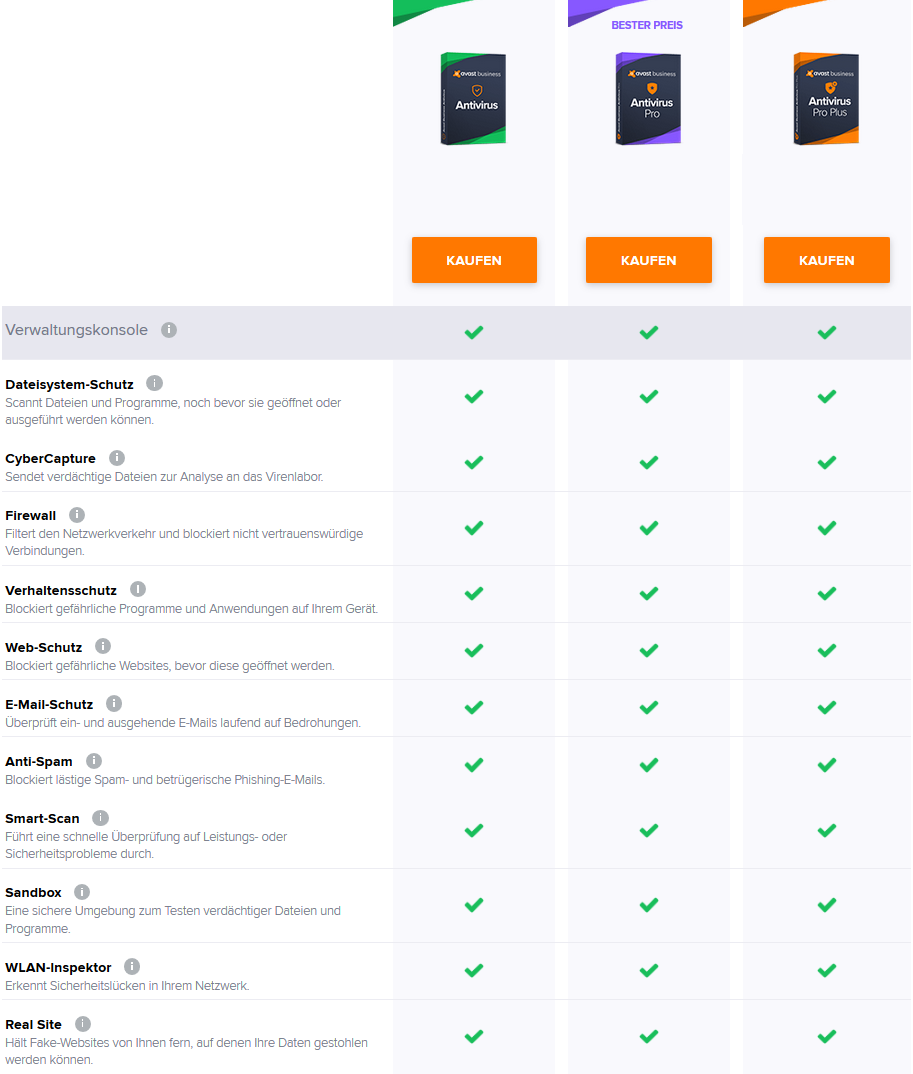Image resolution: width=913 pixels, height=1074 pixels.
Task: Click info icon beside E-Mail-Schutz
Action: [114, 704]
